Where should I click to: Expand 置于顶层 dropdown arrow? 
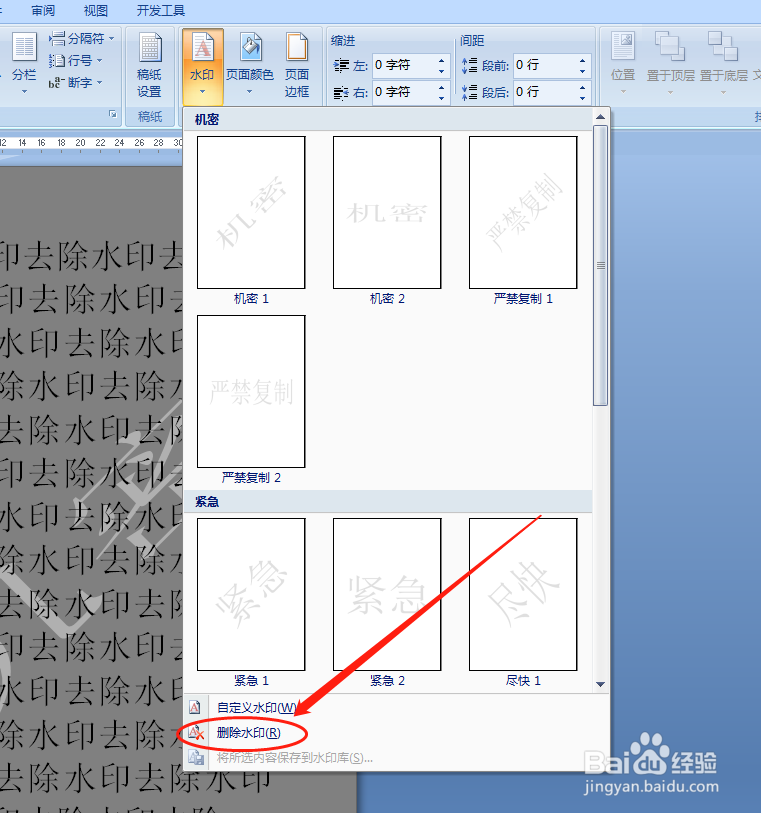670,92
